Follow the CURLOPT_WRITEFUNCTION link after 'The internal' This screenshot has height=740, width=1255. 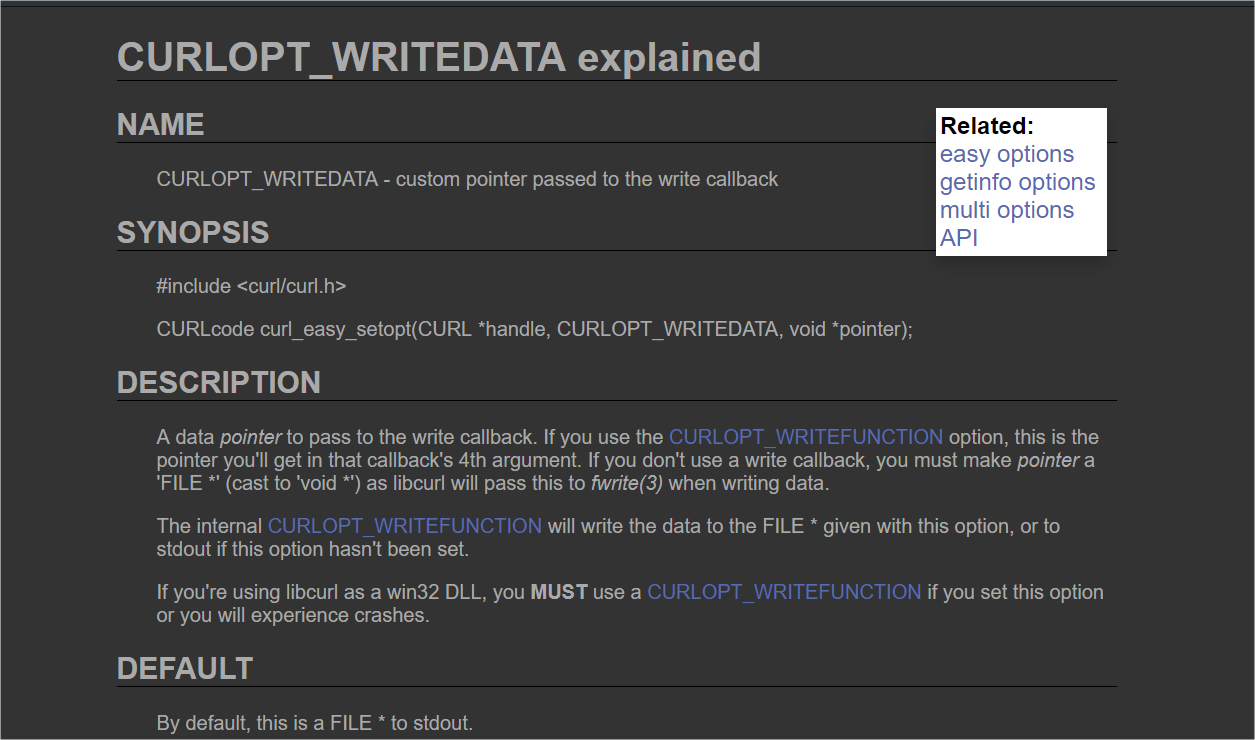(x=405, y=526)
